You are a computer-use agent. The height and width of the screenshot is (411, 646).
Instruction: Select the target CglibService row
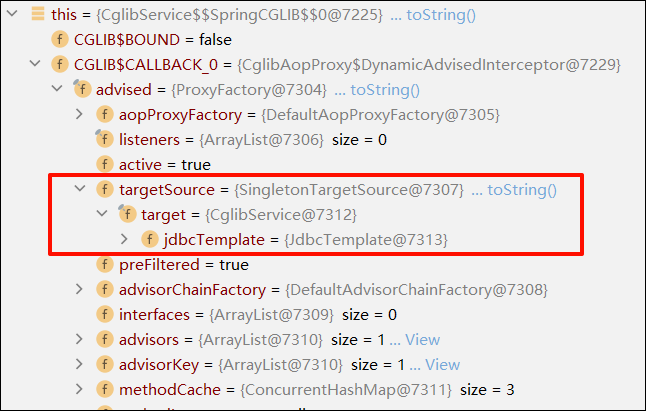(x=248, y=214)
